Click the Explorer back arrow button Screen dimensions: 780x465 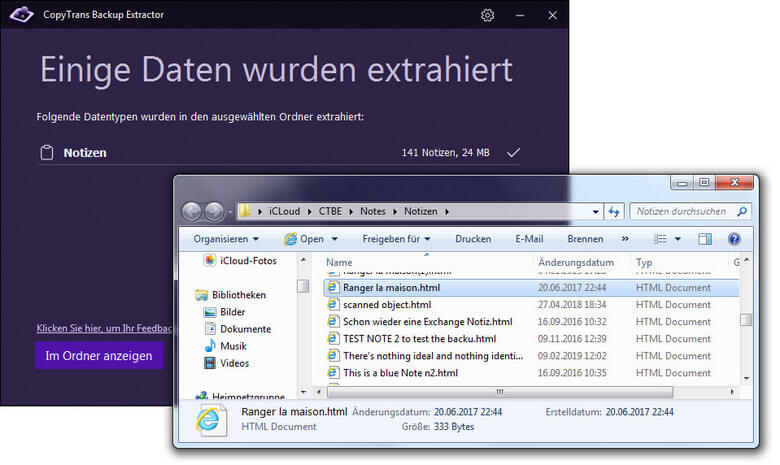coord(192,211)
